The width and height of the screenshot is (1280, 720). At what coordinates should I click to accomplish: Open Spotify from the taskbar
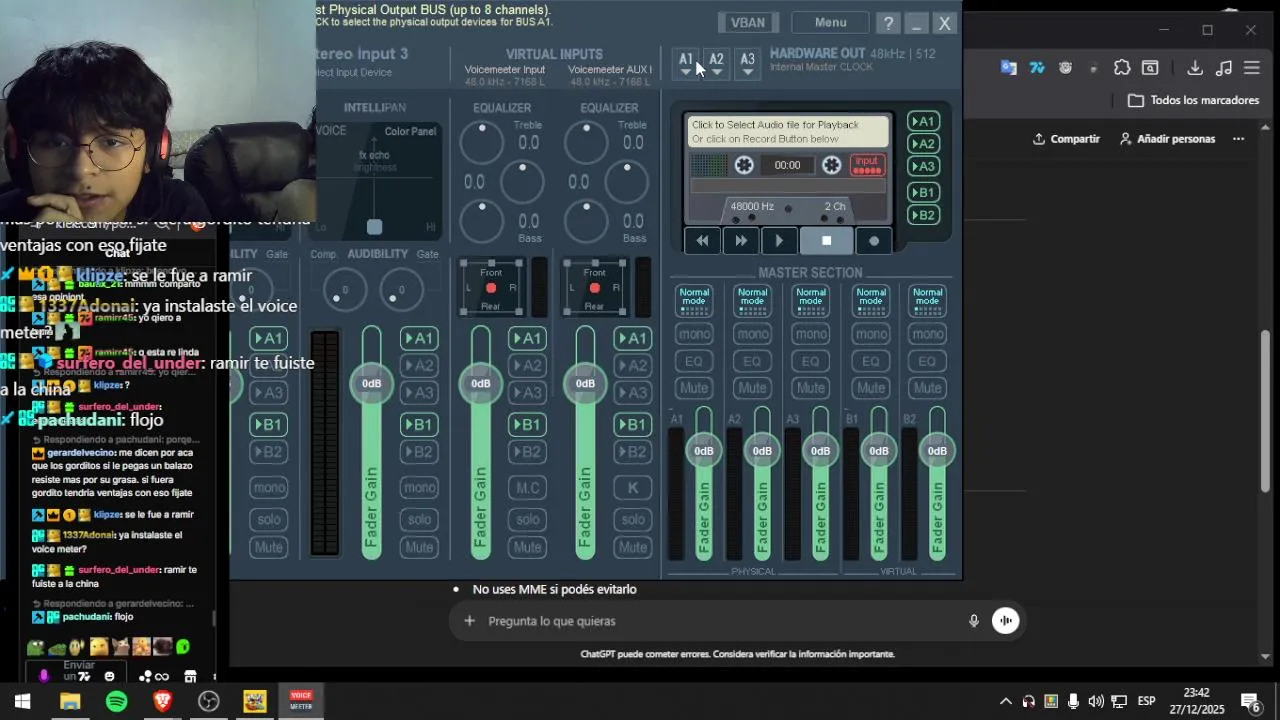point(117,701)
